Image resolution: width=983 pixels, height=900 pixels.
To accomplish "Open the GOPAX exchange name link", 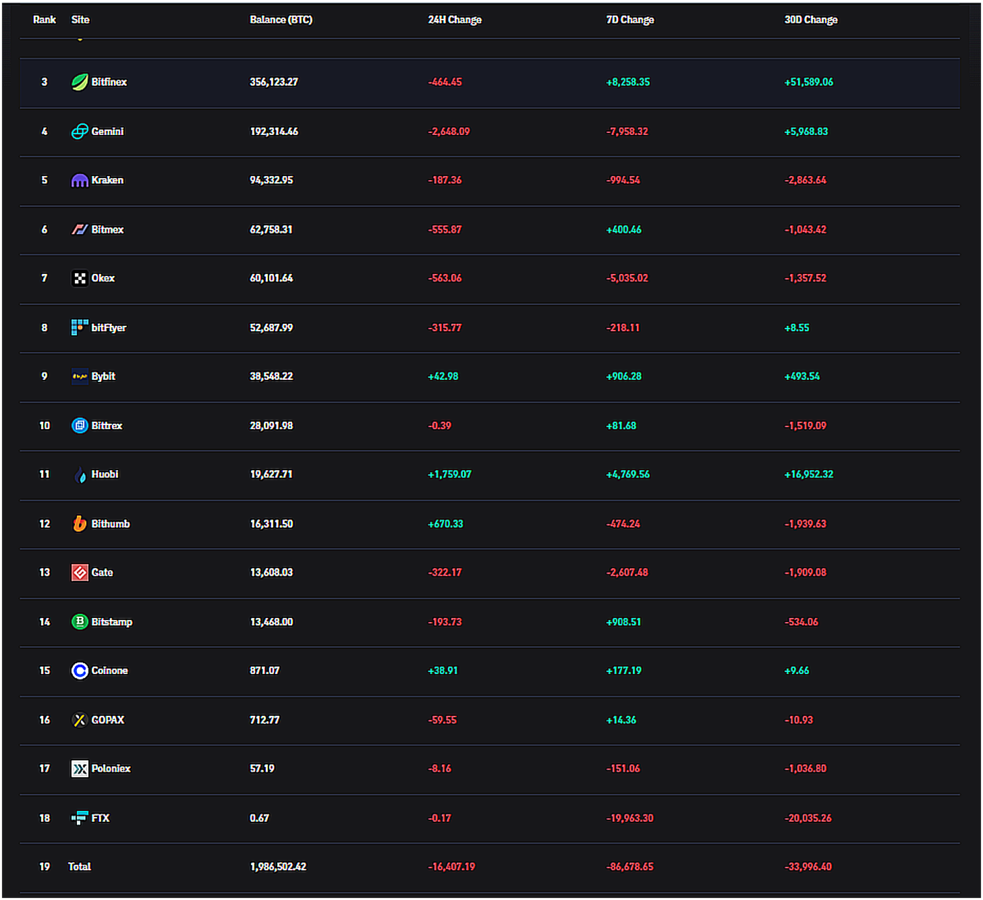I will 107,719.
